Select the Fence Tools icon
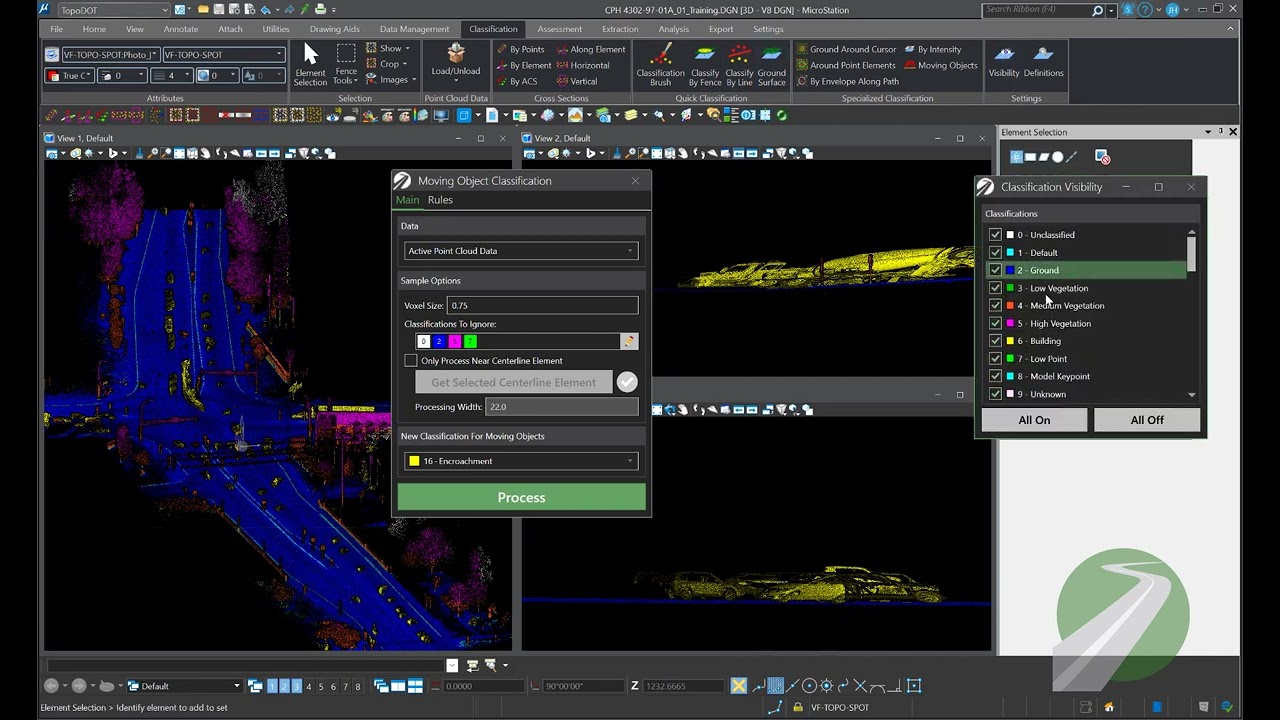 tap(346, 64)
